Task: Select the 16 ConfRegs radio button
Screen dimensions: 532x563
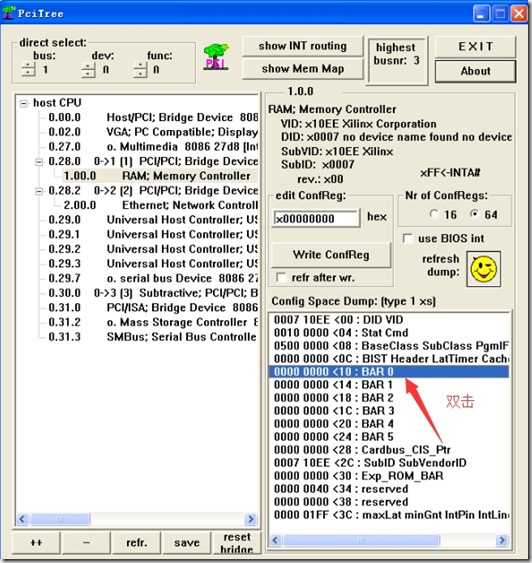Action: pos(434,214)
